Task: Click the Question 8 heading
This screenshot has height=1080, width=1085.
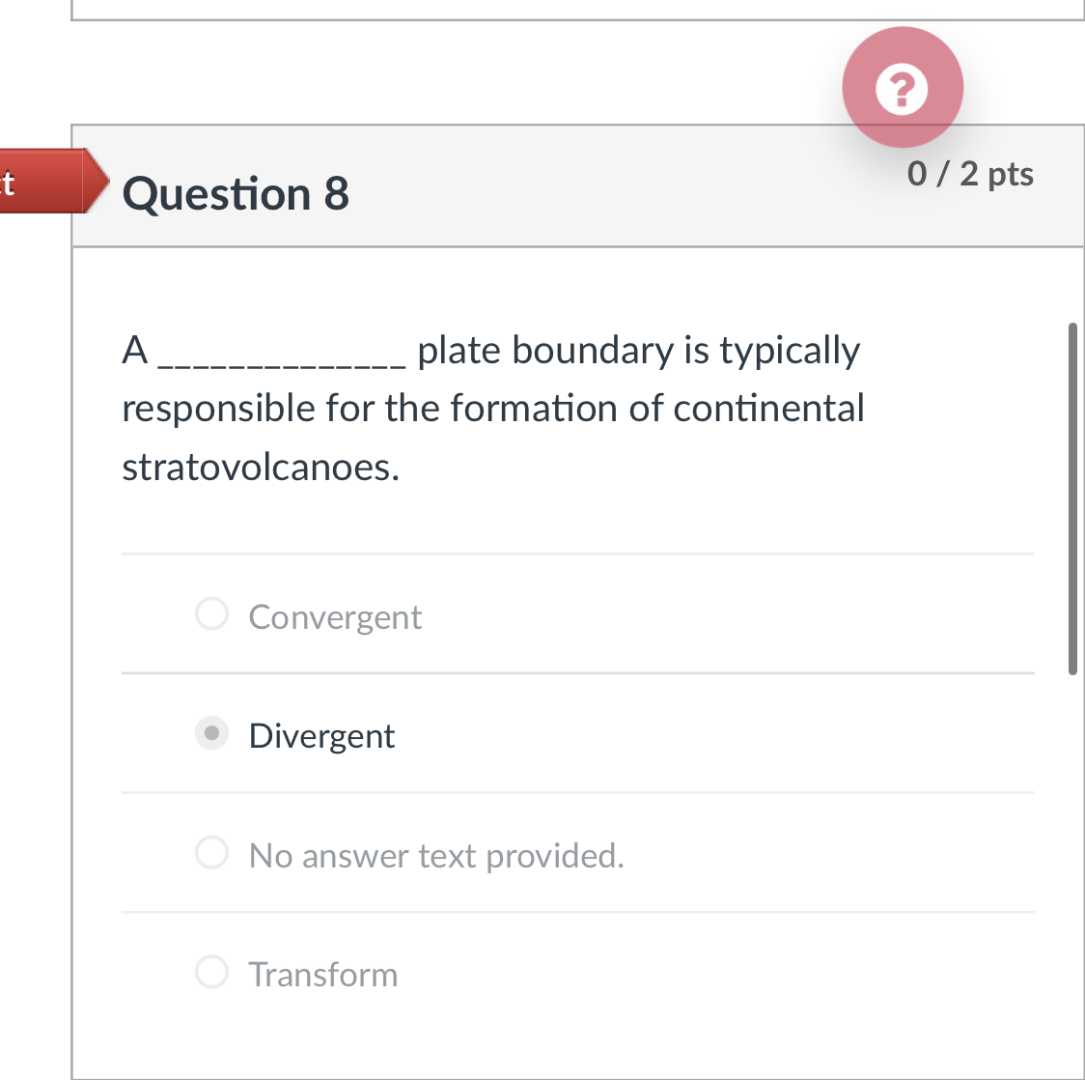Action: (x=237, y=193)
